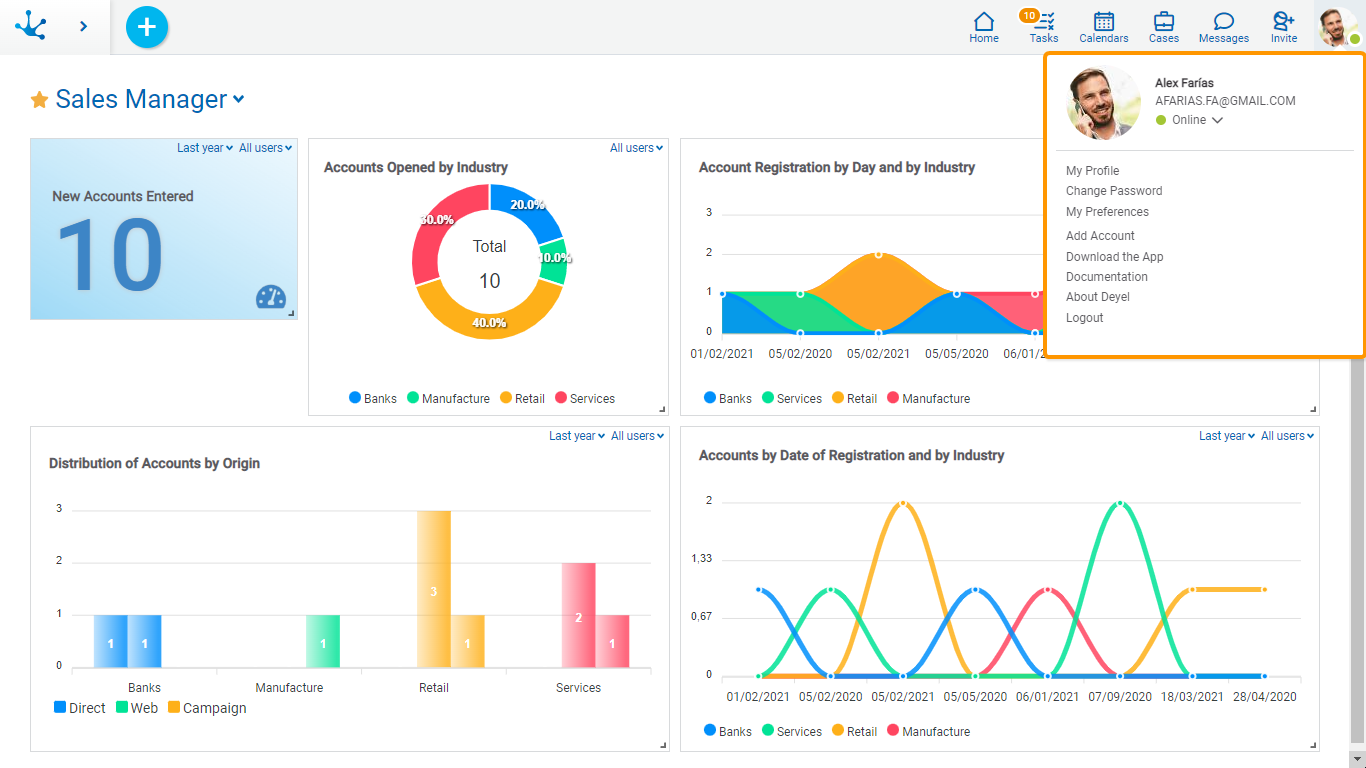Click the Deyel logo icon
This screenshot has width=1366, height=768.
coord(31,26)
